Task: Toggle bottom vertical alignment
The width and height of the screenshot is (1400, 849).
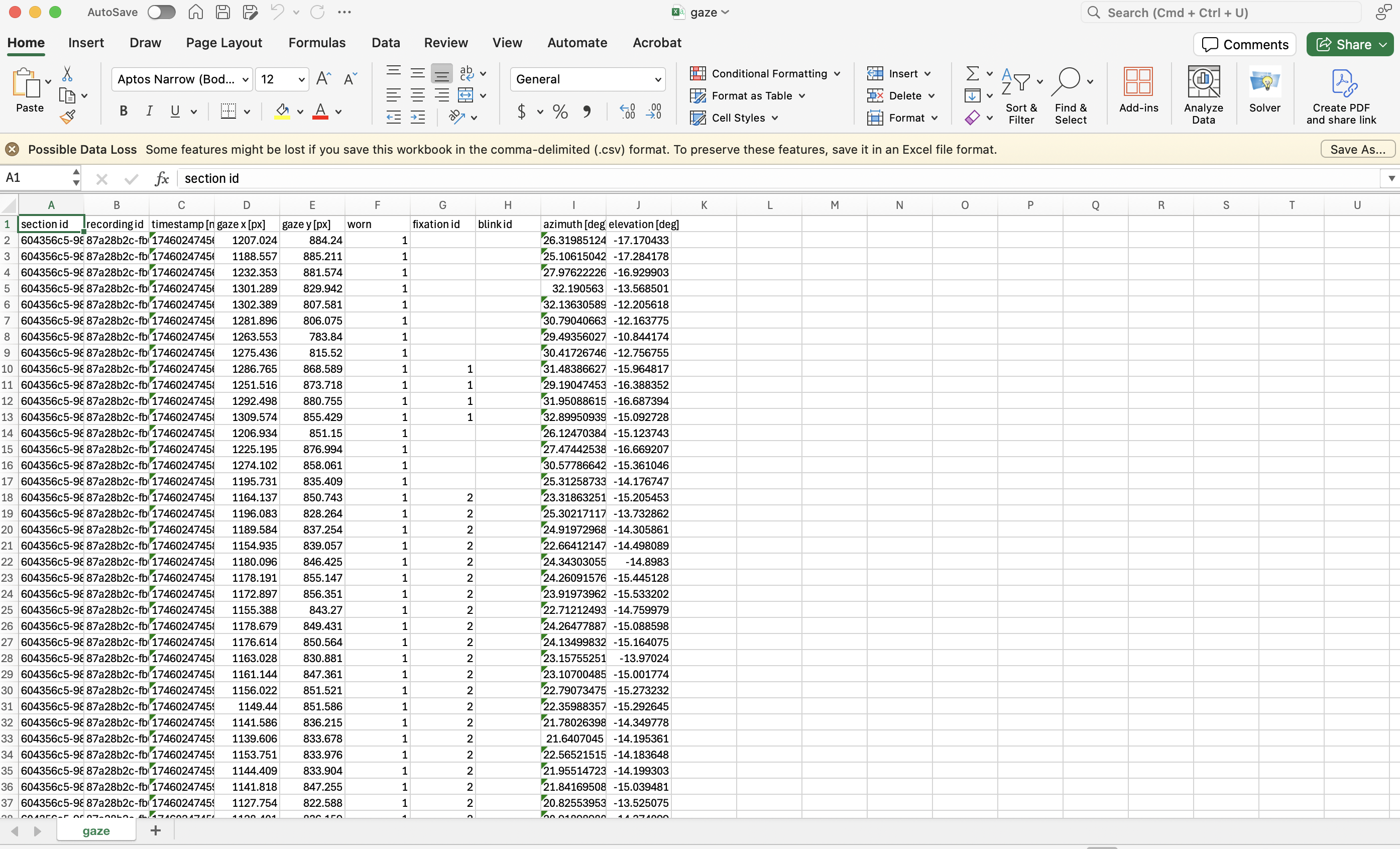Action: tap(441, 73)
